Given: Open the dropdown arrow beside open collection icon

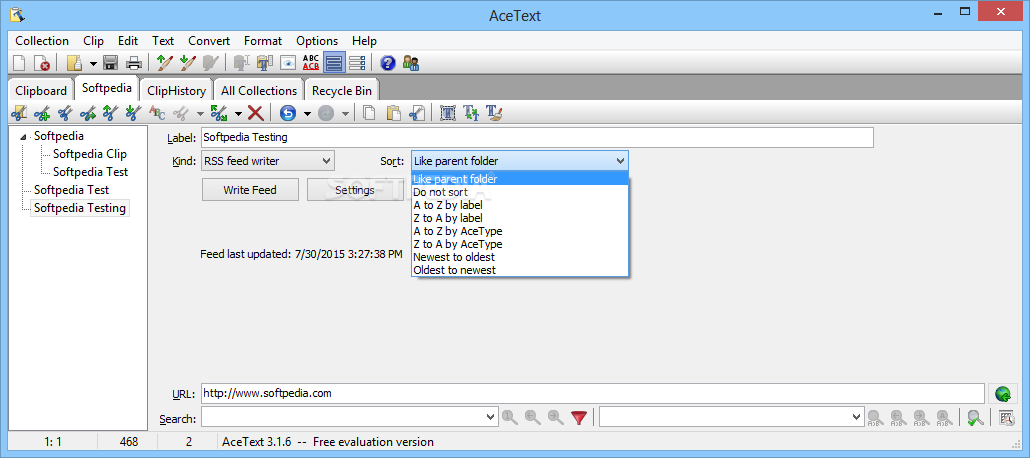Looking at the screenshot, I should [x=93, y=64].
